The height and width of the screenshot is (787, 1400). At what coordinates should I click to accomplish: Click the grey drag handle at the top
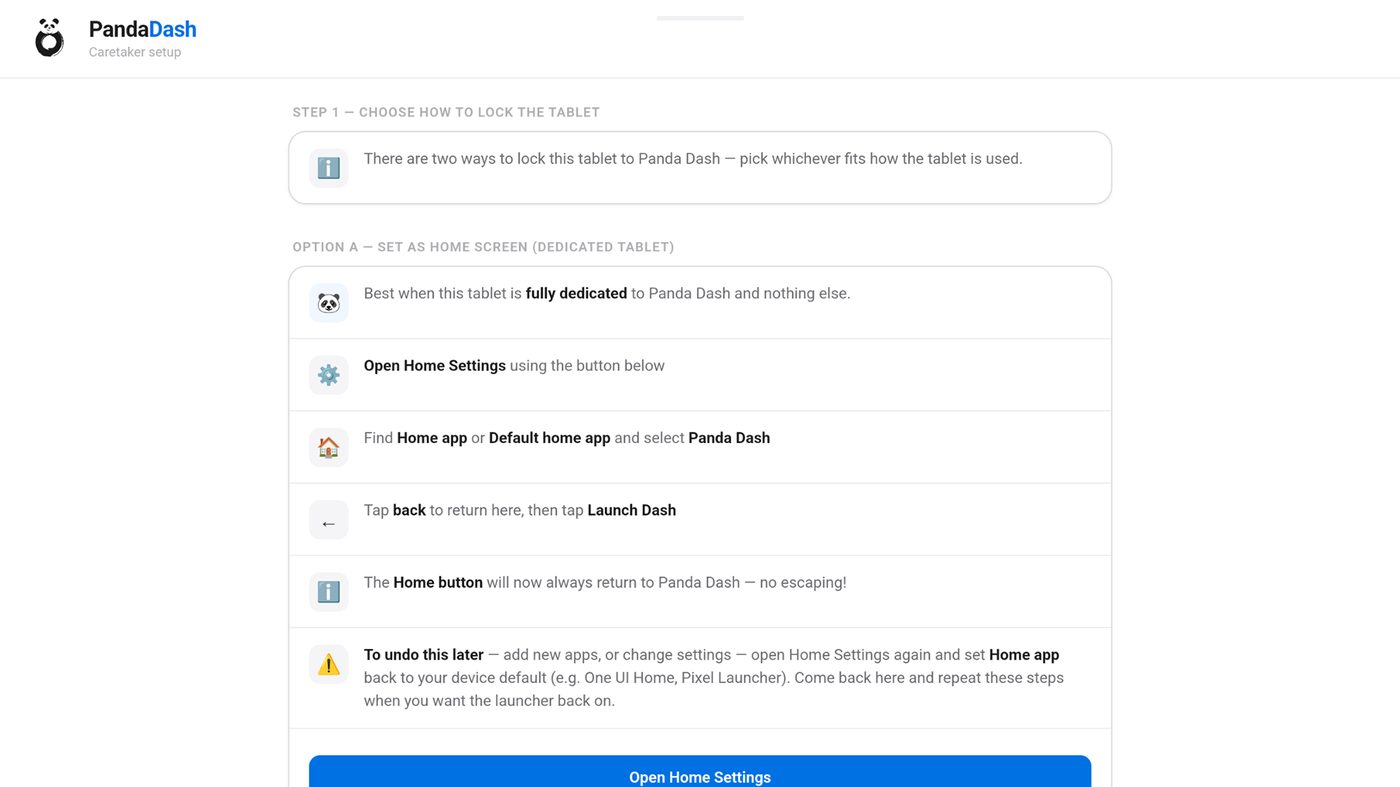pyautogui.click(x=700, y=18)
